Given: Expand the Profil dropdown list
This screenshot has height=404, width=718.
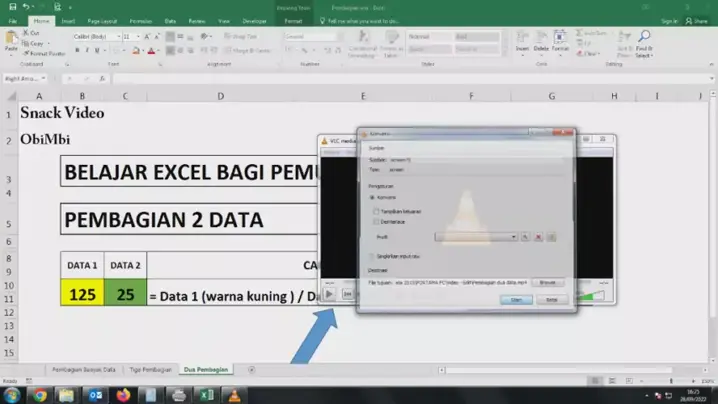Looking at the screenshot, I should pyautogui.click(x=514, y=237).
